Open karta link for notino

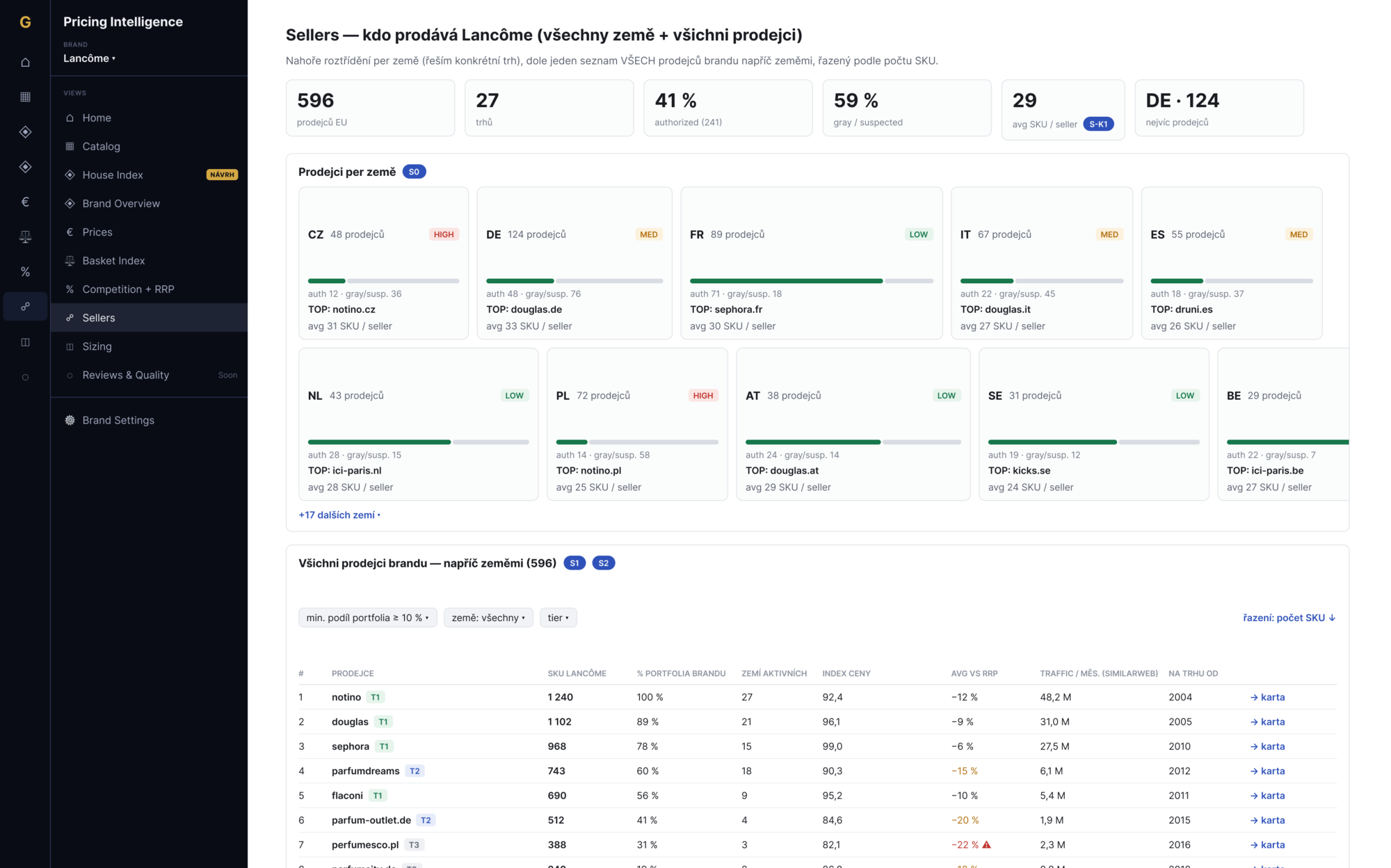coord(1267,697)
